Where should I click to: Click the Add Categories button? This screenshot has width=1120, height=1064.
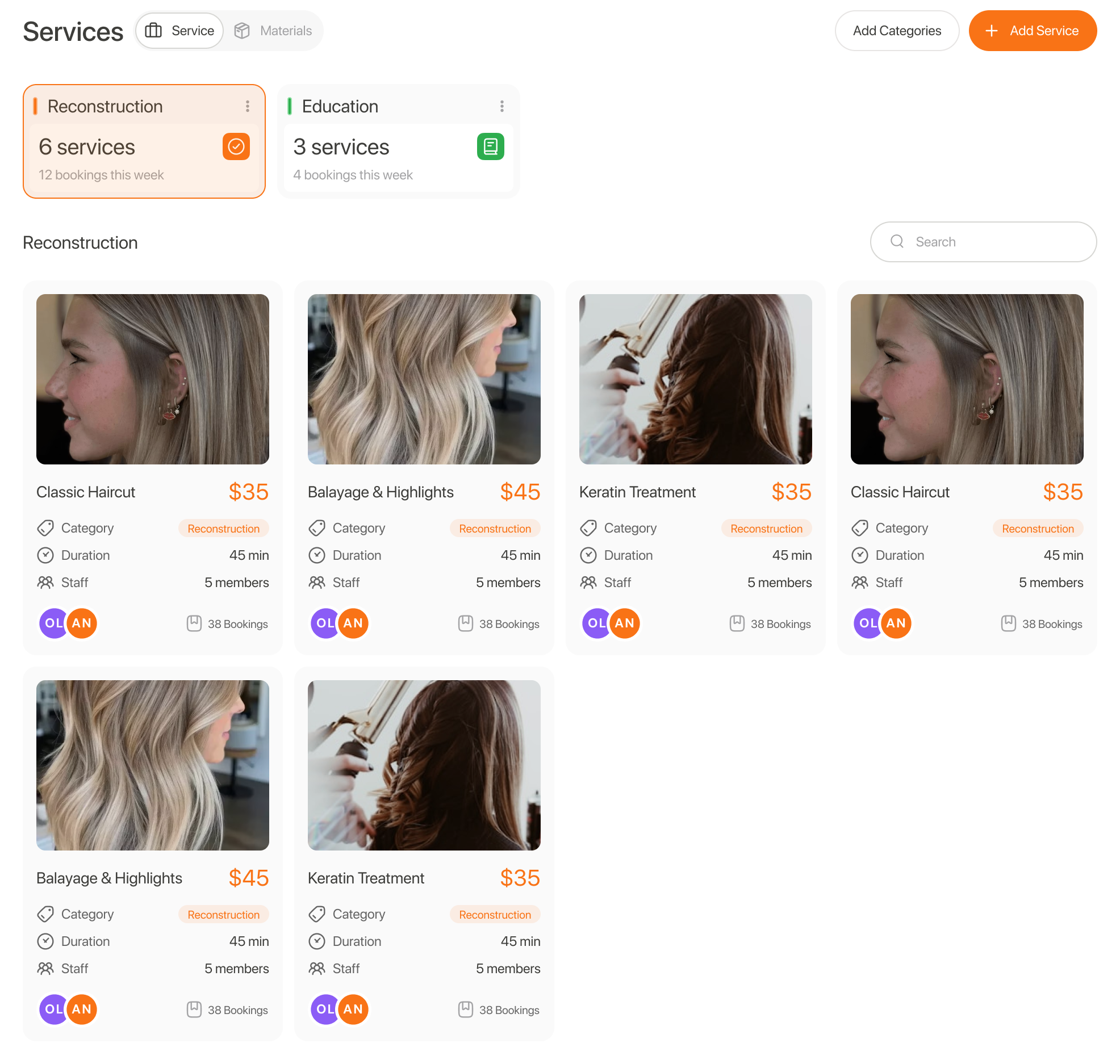point(897,31)
